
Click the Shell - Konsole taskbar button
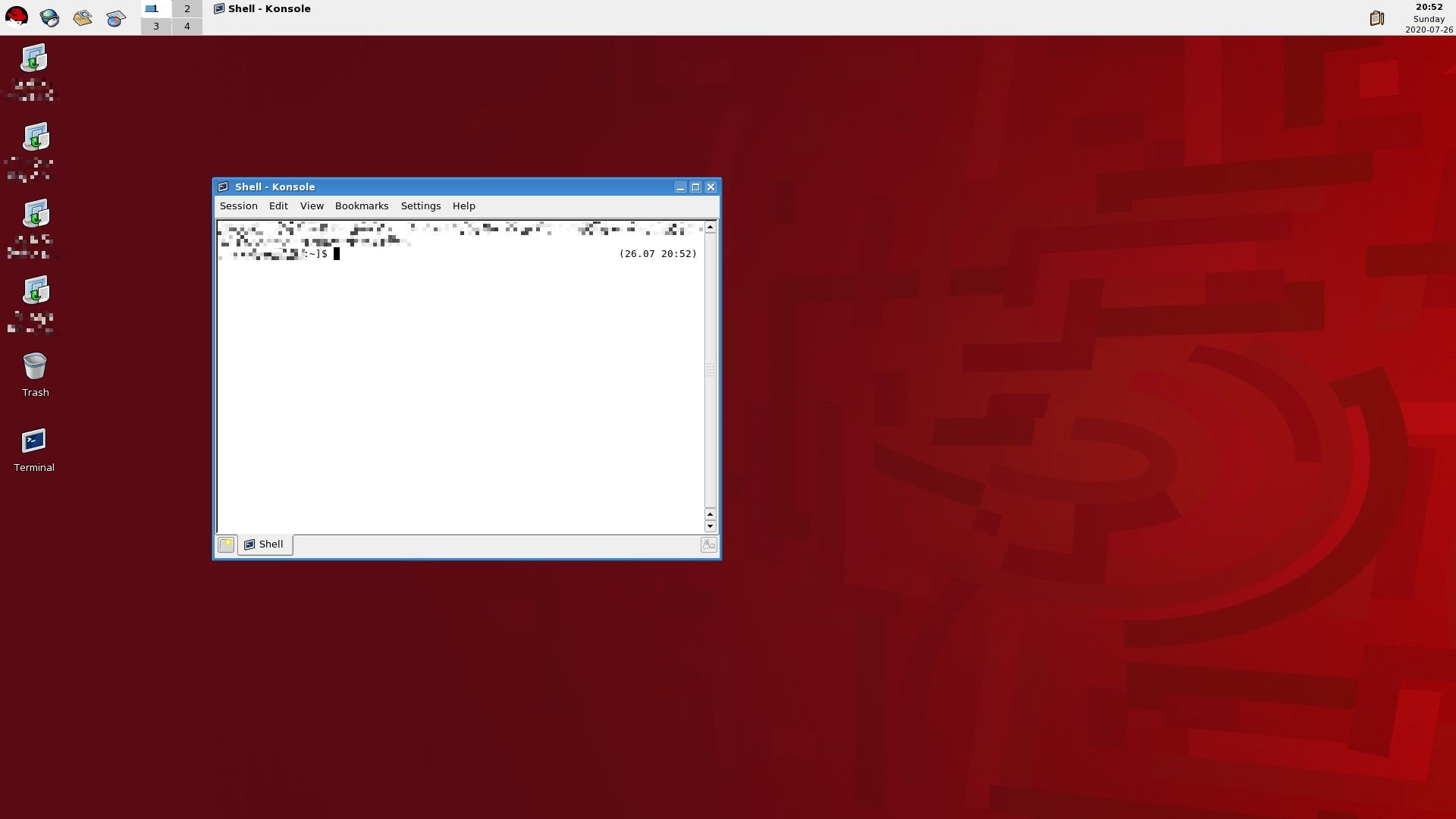pos(262,9)
